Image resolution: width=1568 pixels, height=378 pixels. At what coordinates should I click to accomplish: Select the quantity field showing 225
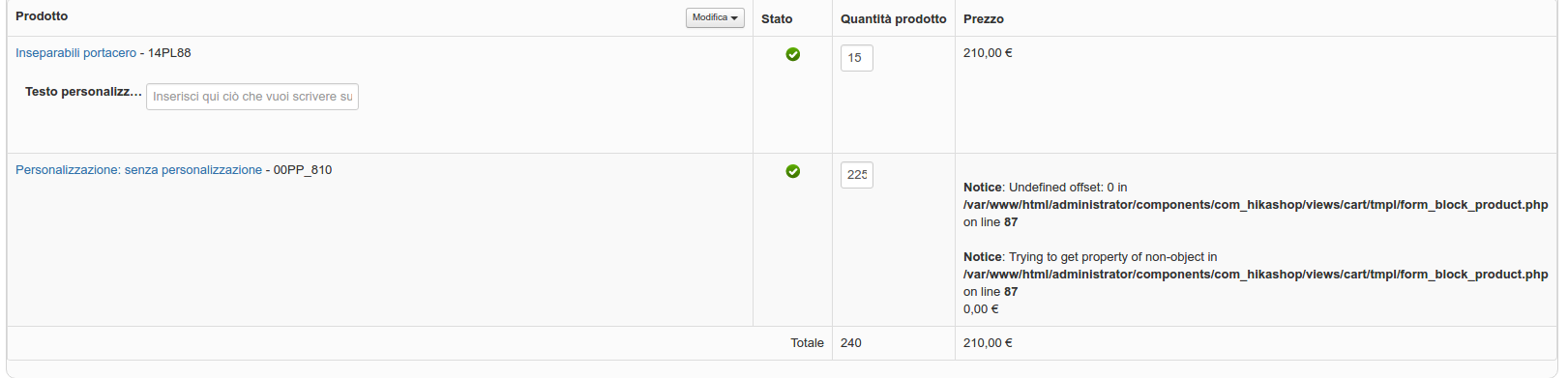click(x=857, y=175)
